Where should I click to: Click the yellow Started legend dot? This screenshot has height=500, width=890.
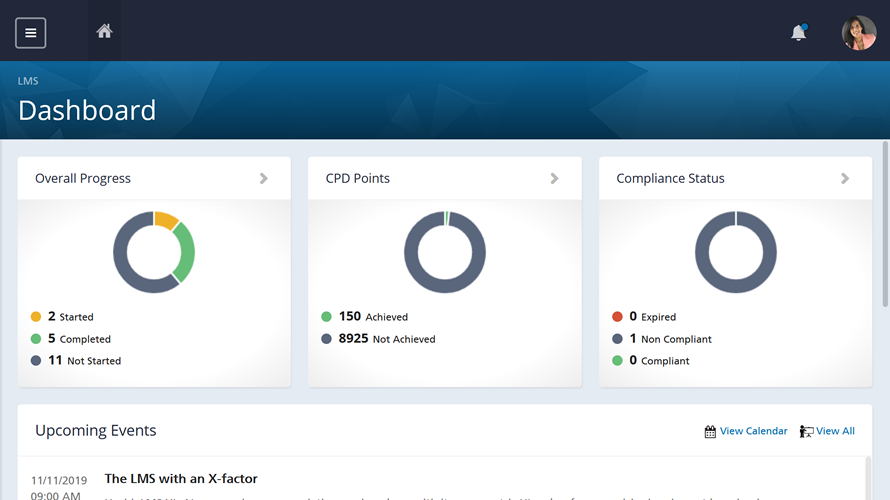coord(36,317)
